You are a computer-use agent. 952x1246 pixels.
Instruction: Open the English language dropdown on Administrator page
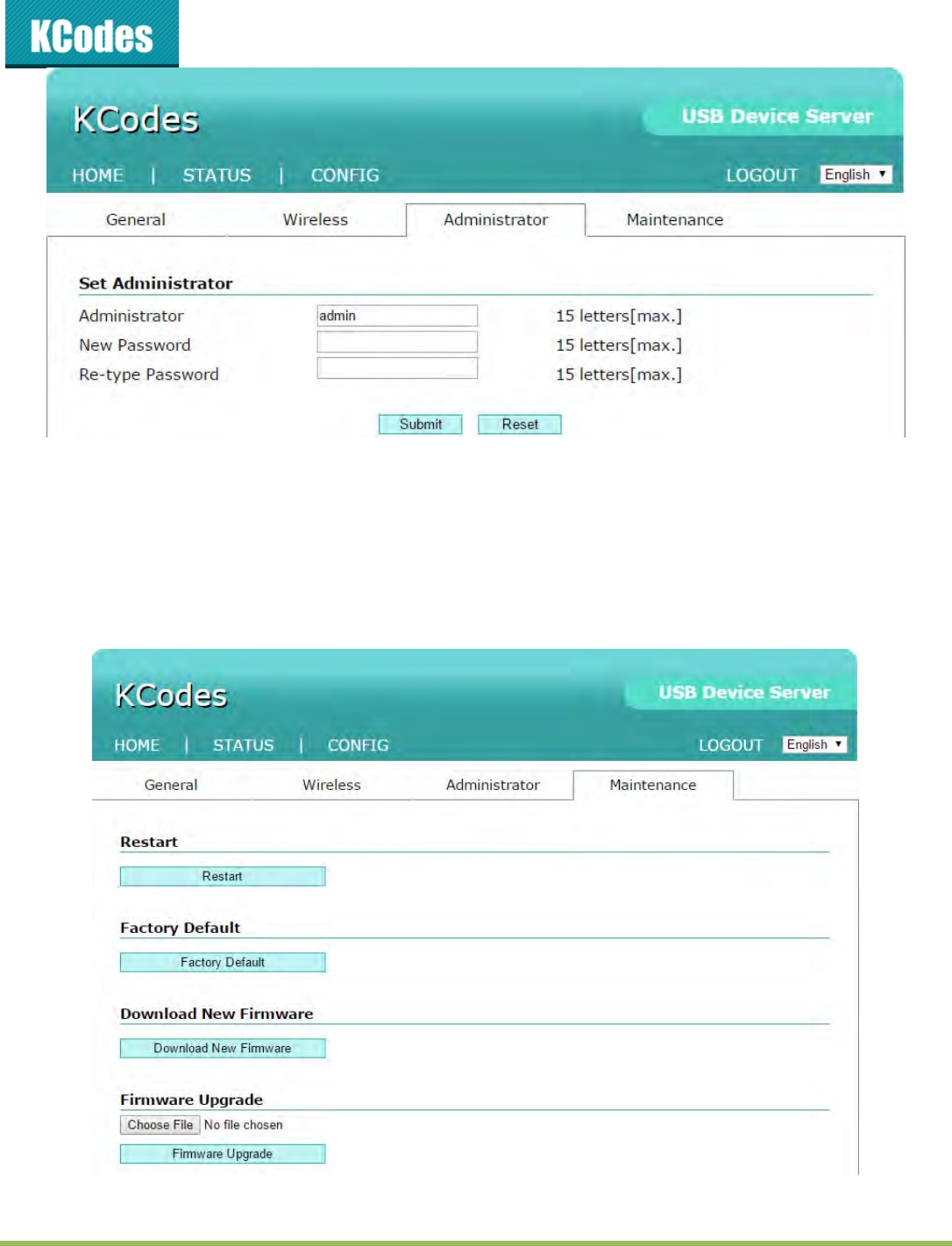point(856,174)
